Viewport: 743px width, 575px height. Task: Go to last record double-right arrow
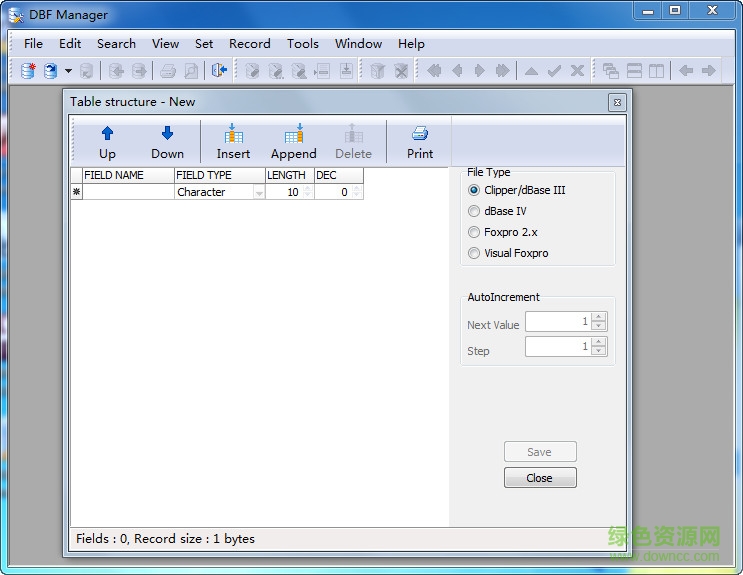coord(502,71)
